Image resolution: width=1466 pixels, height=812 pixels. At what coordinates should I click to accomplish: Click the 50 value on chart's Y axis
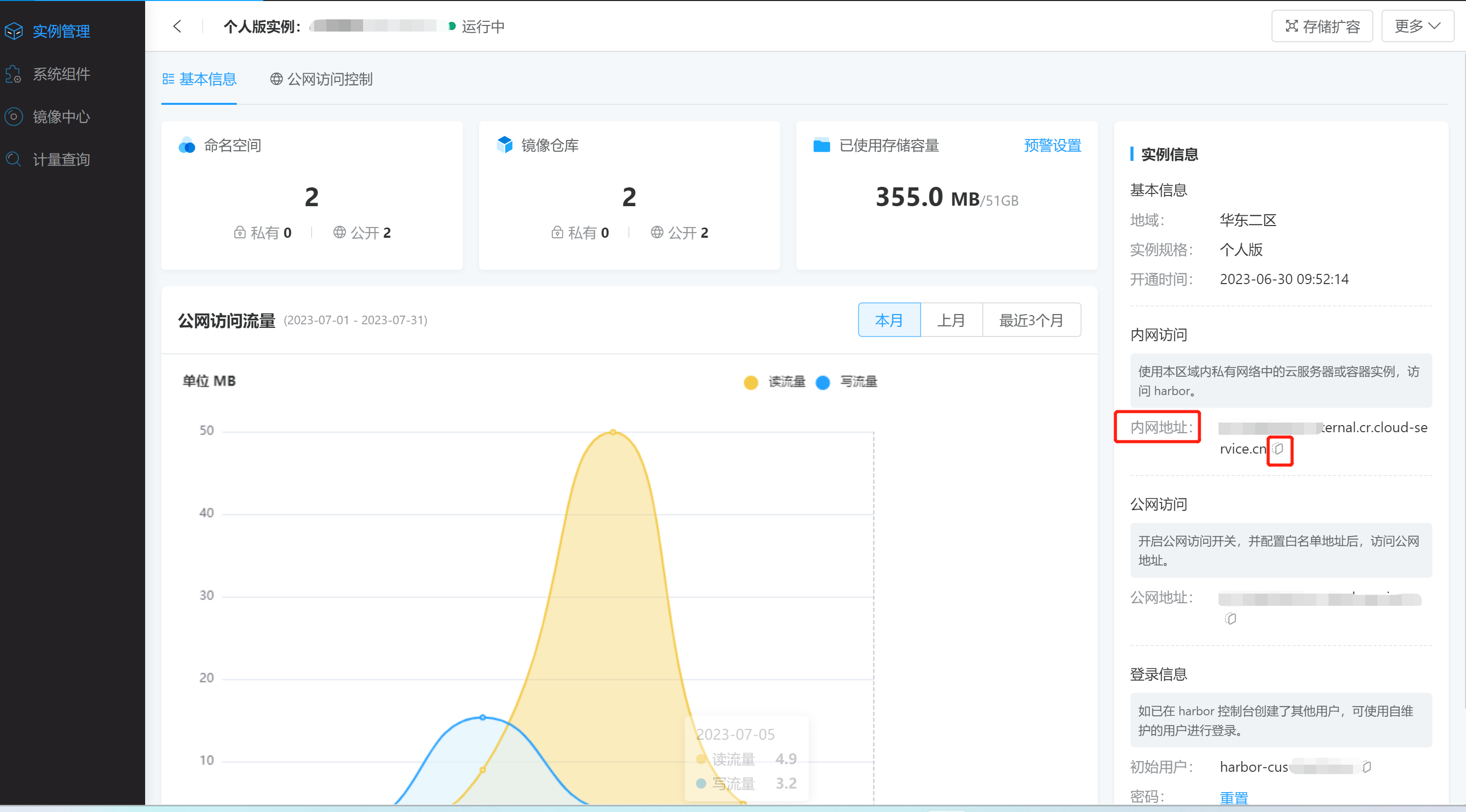point(206,431)
